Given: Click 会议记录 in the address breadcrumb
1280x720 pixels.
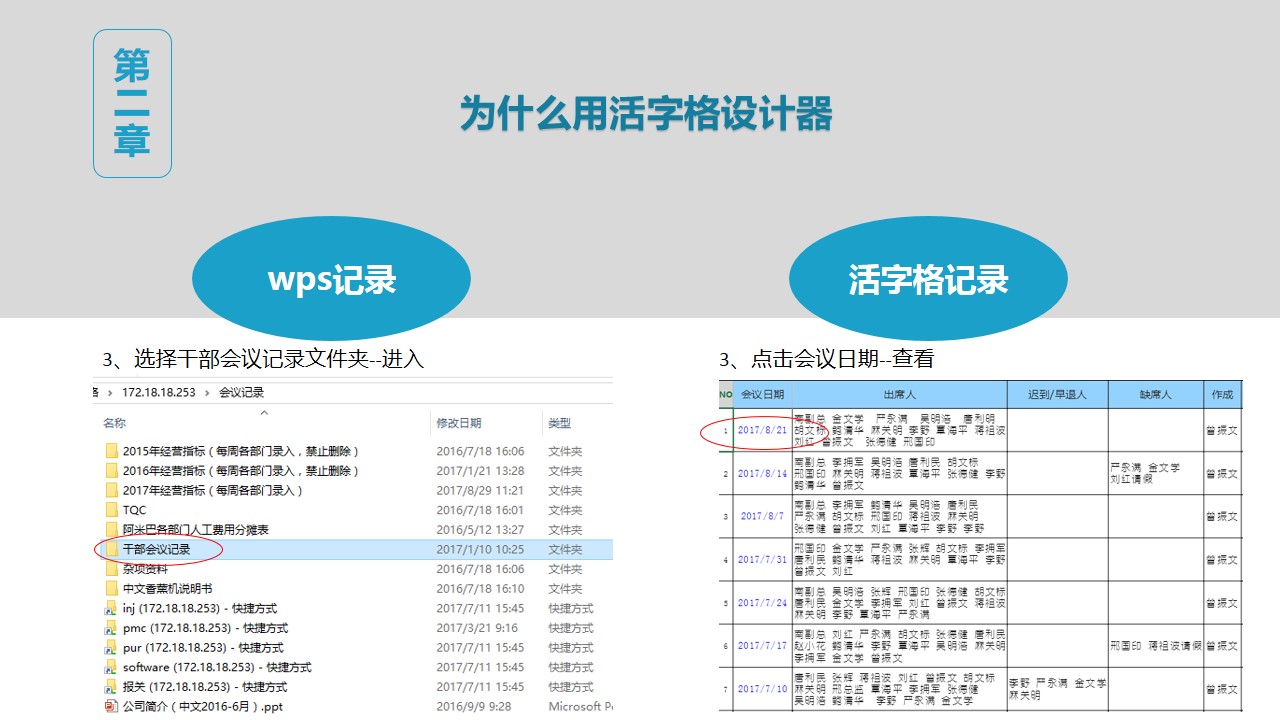Looking at the screenshot, I should point(241,392).
